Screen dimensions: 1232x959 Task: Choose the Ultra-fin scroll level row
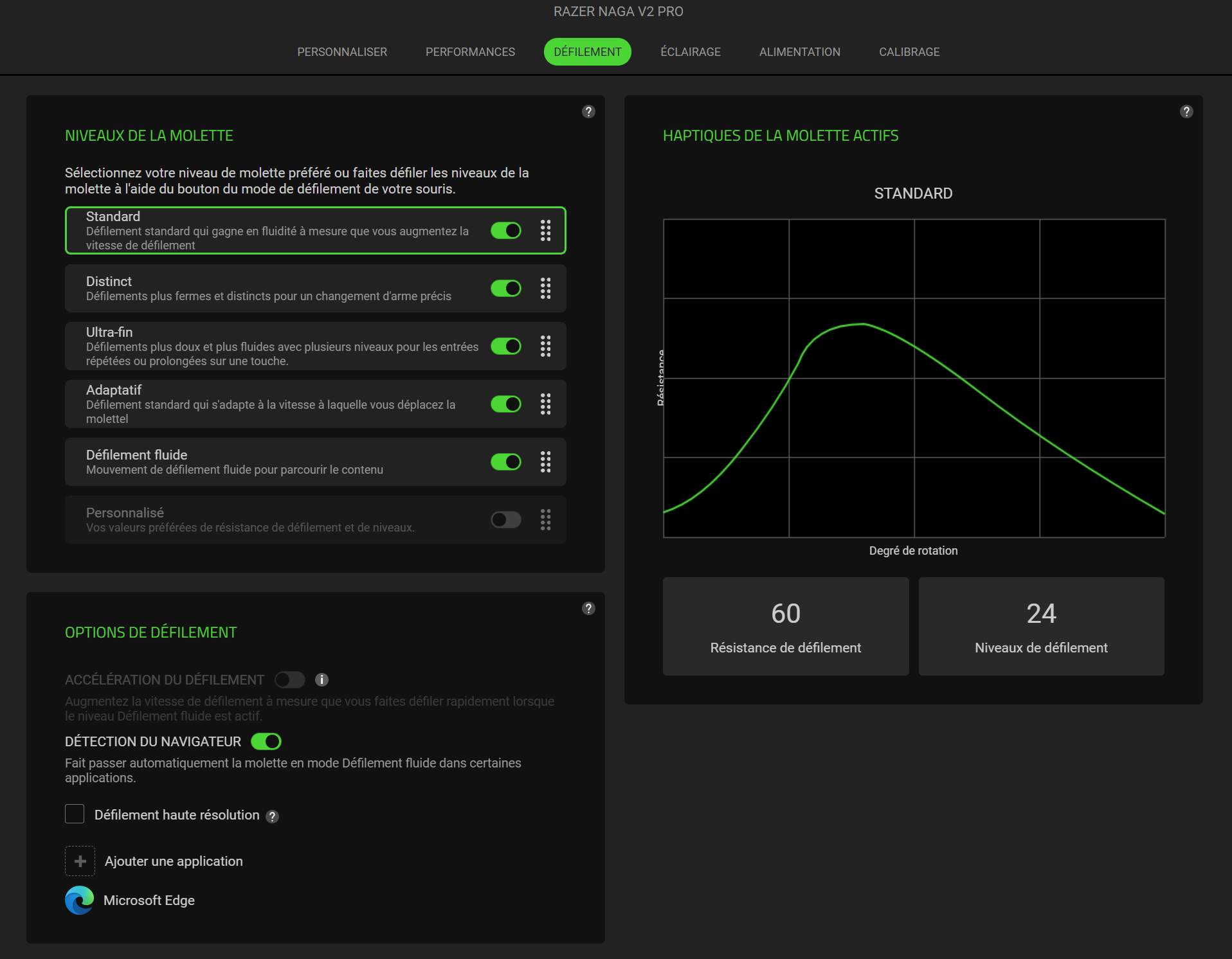[x=316, y=346]
